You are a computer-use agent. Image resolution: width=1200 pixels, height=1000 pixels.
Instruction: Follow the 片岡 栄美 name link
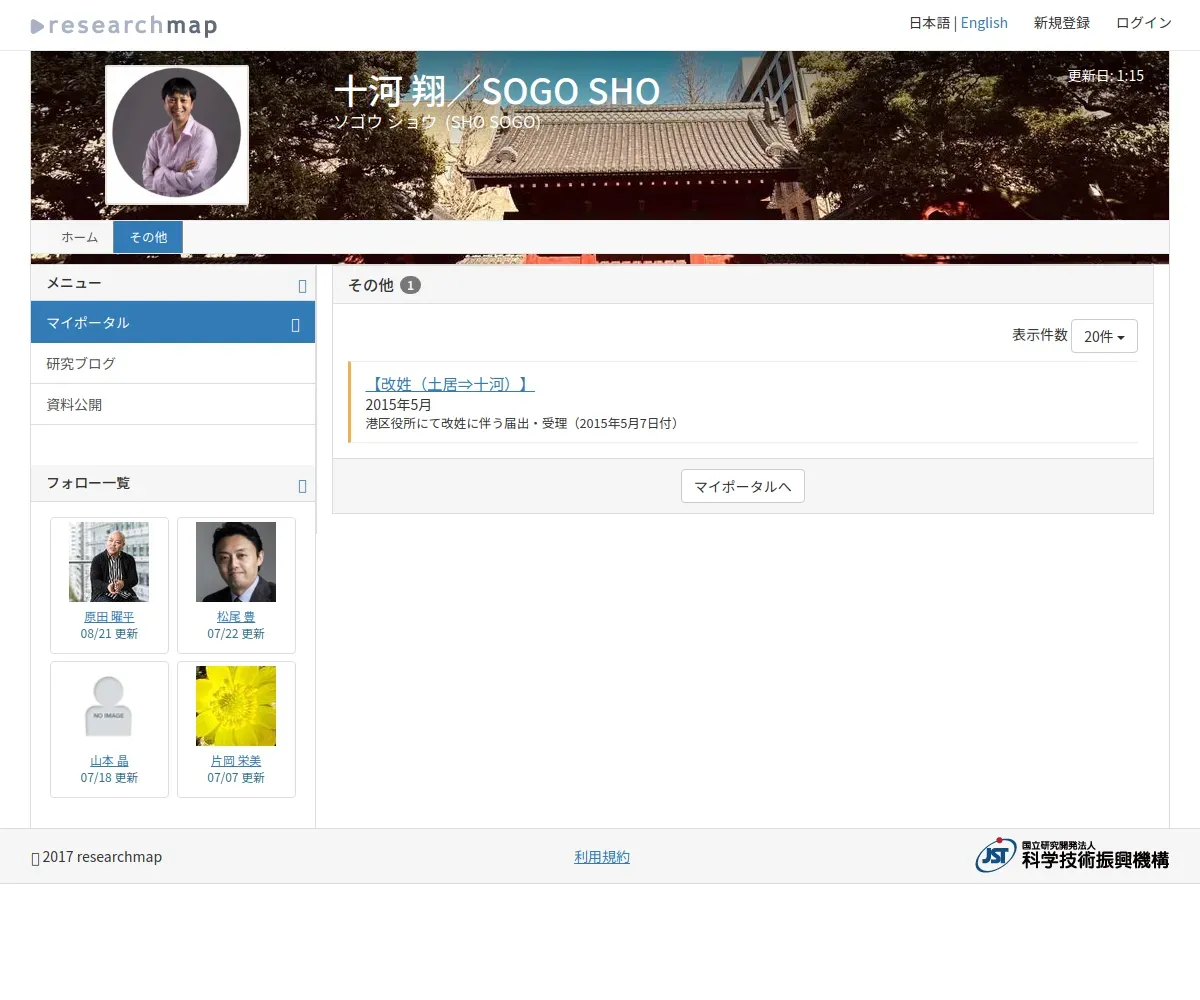click(236, 761)
